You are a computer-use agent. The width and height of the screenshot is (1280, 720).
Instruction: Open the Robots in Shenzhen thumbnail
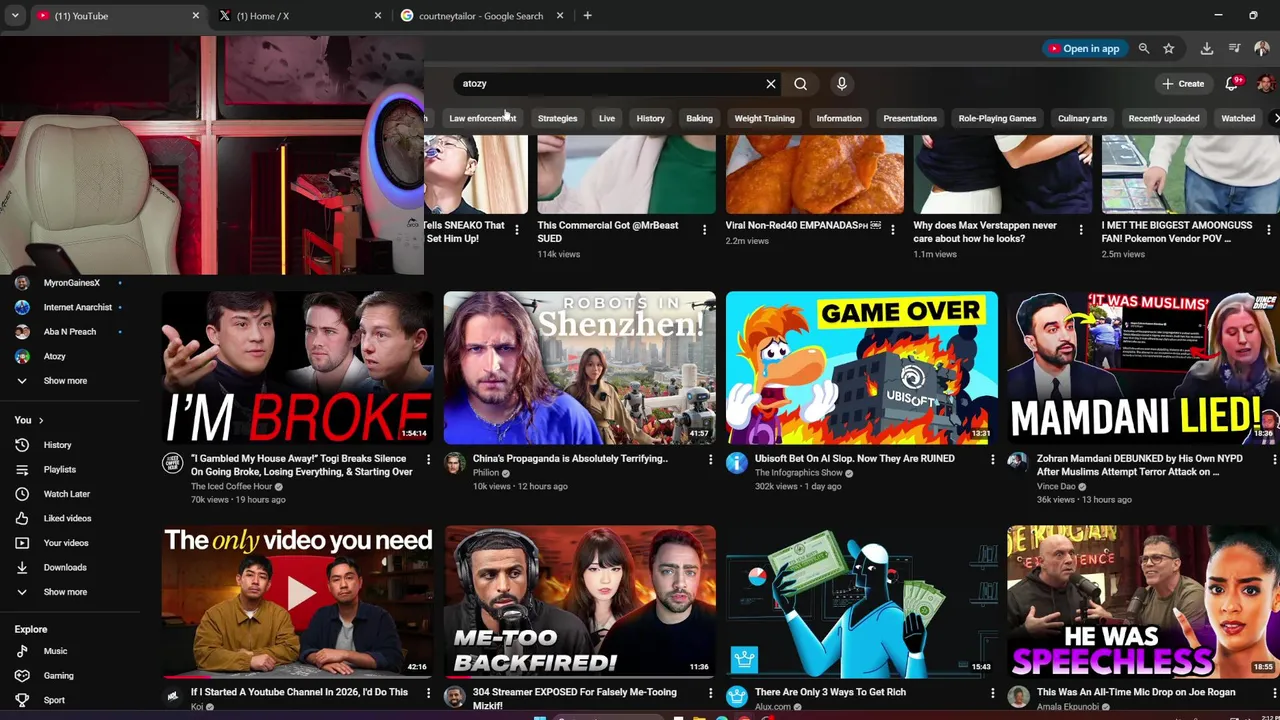580,368
